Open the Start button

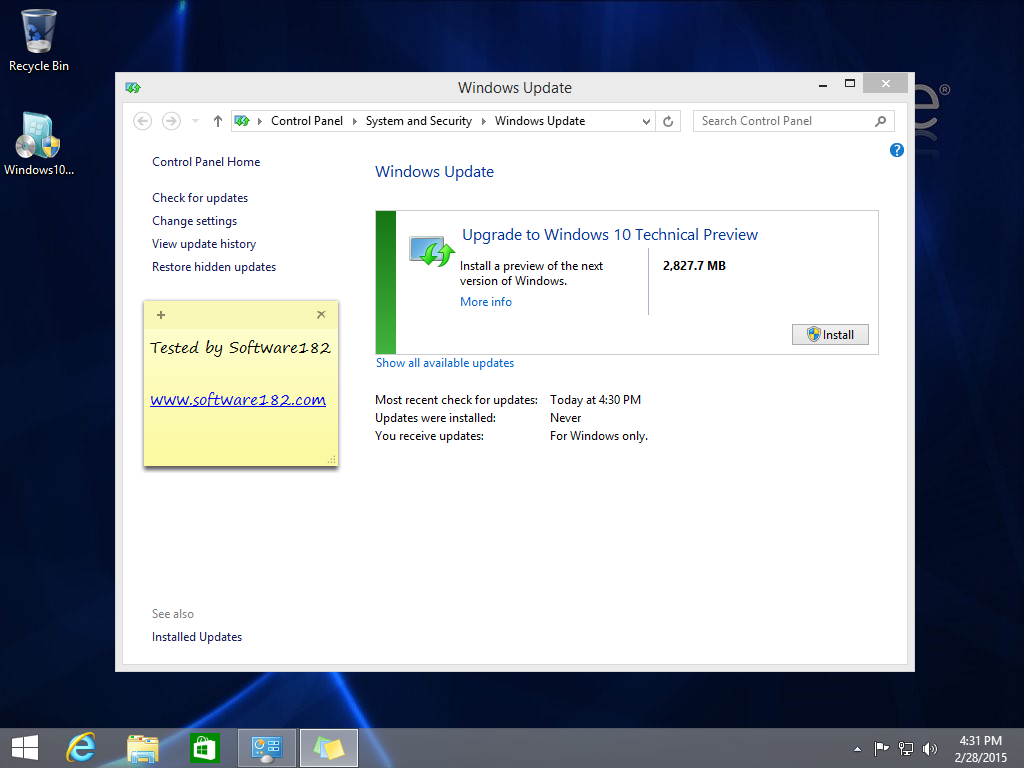click(x=25, y=748)
